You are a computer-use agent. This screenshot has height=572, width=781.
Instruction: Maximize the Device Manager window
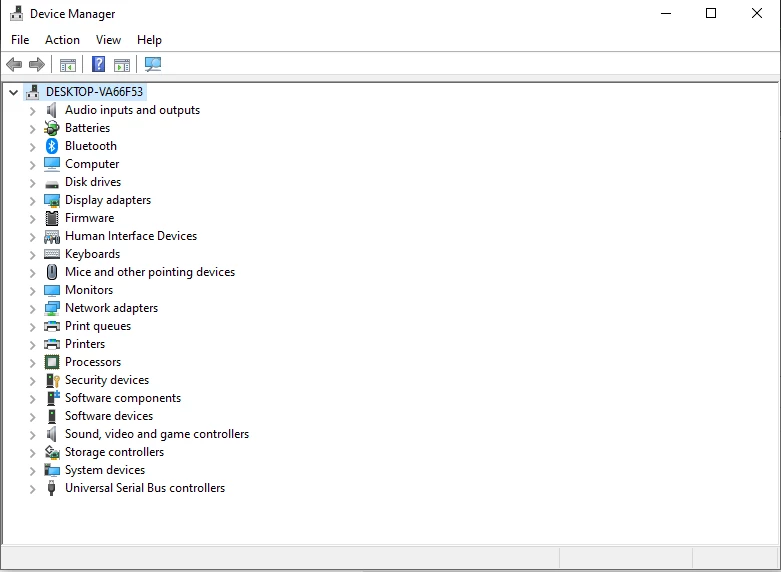711,13
